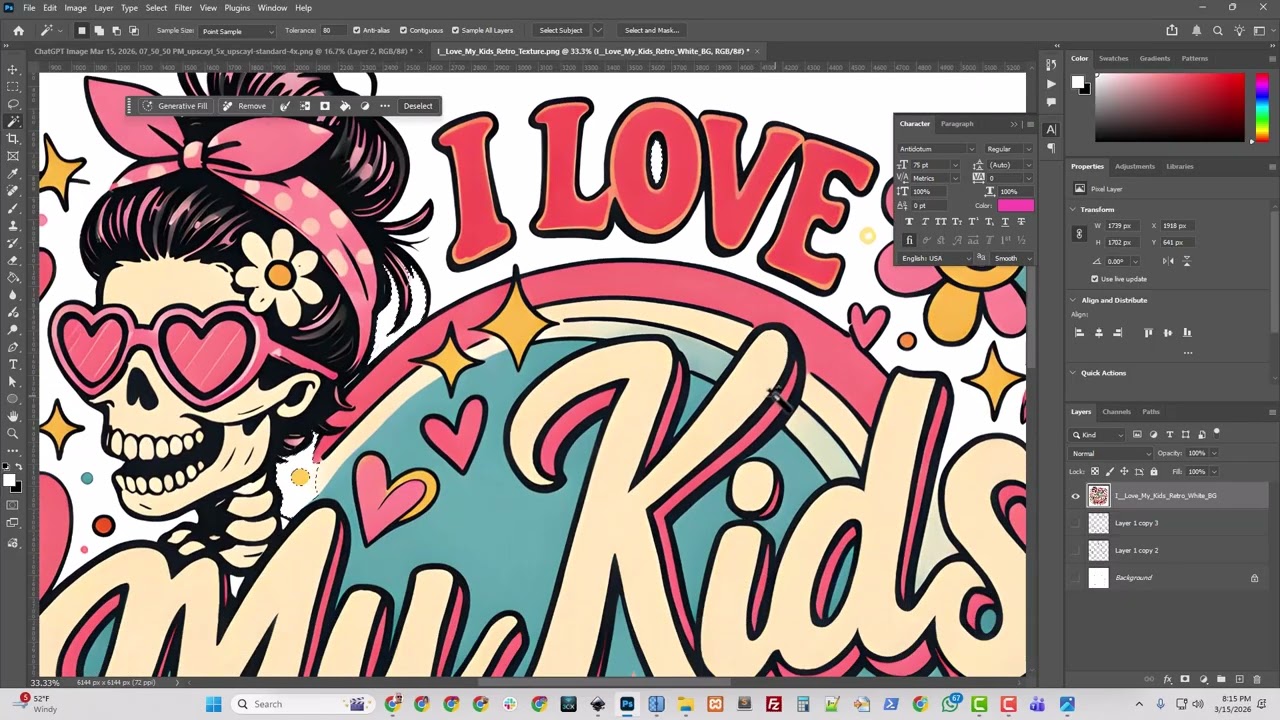
Task: Click the link width and height icon
Action: 1079,234
